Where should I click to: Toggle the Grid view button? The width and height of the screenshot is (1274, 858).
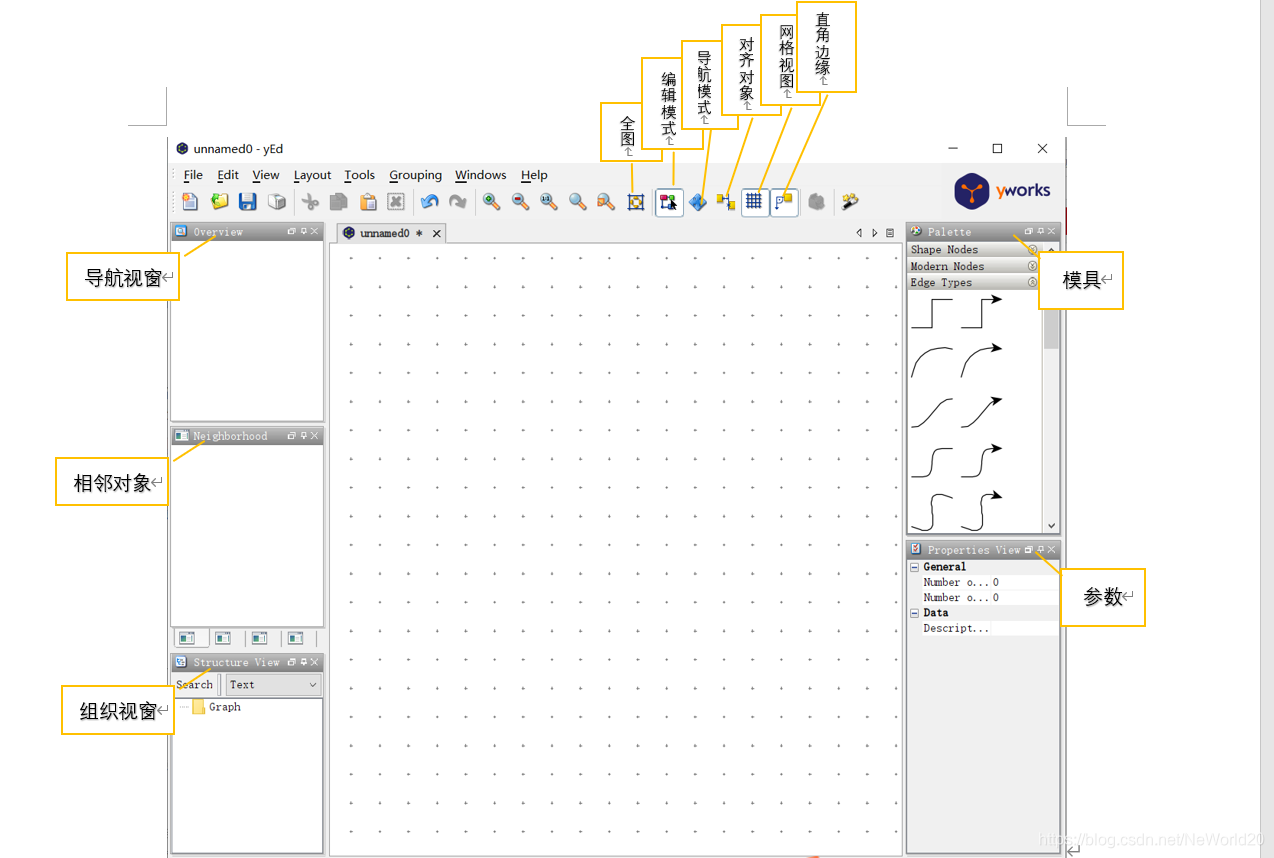tap(755, 202)
